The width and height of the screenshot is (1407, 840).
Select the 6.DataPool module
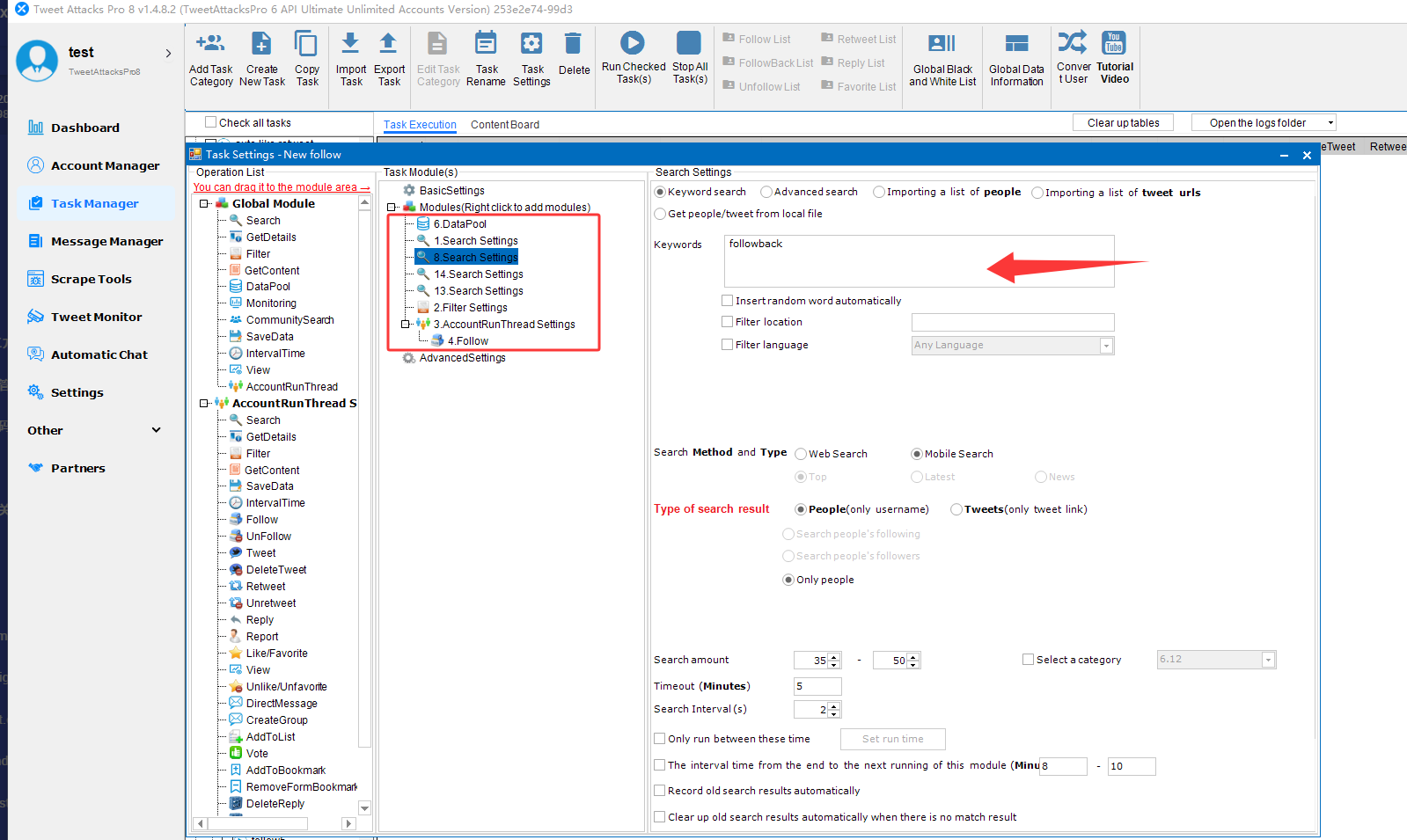click(459, 224)
